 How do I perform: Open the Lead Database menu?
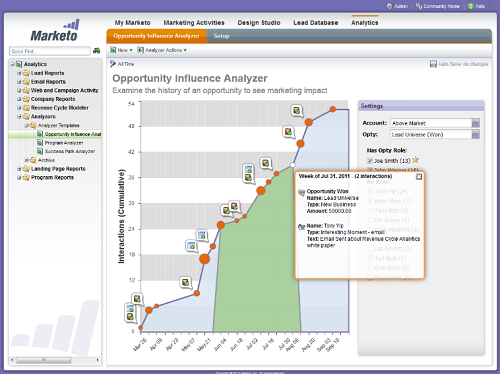tap(315, 23)
